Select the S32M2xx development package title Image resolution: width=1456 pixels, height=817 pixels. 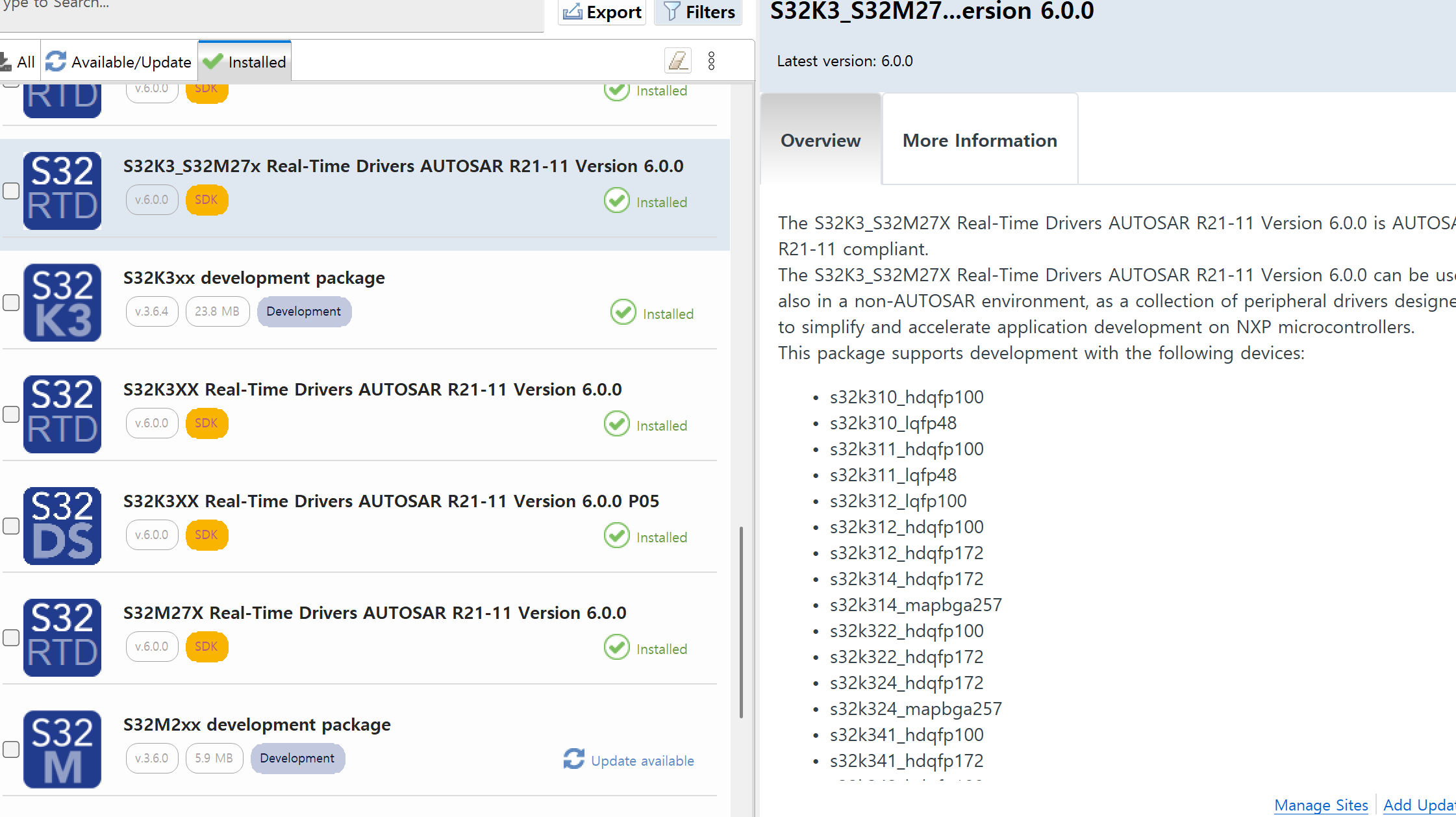[257, 725]
